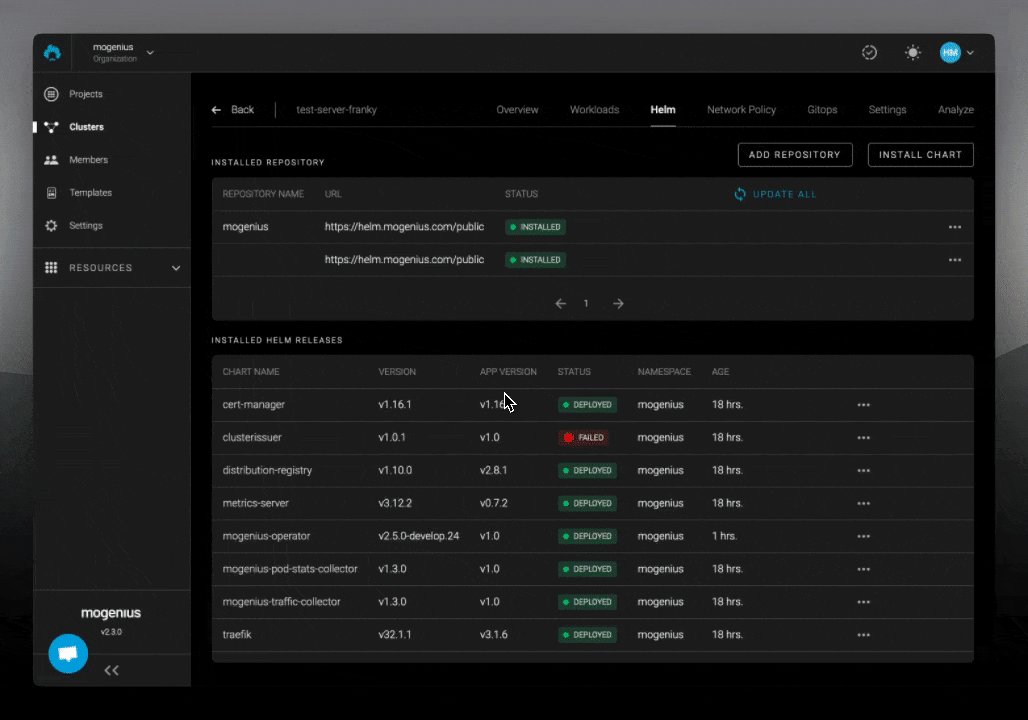Toggle light theme with sun icon
The width and height of the screenshot is (1028, 720).
click(913, 52)
